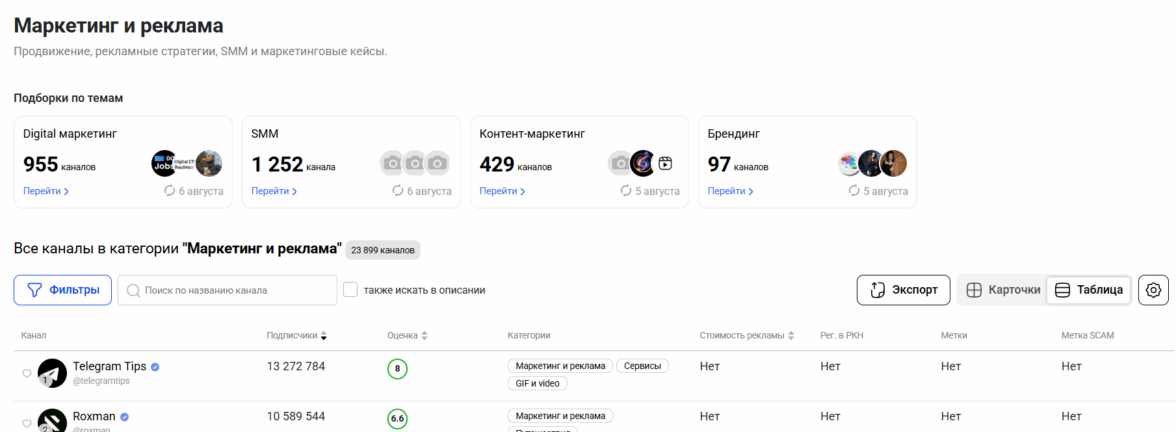1176x432 pixels.
Task: Click refresh icon on Брендинг card
Action: [x=854, y=191]
